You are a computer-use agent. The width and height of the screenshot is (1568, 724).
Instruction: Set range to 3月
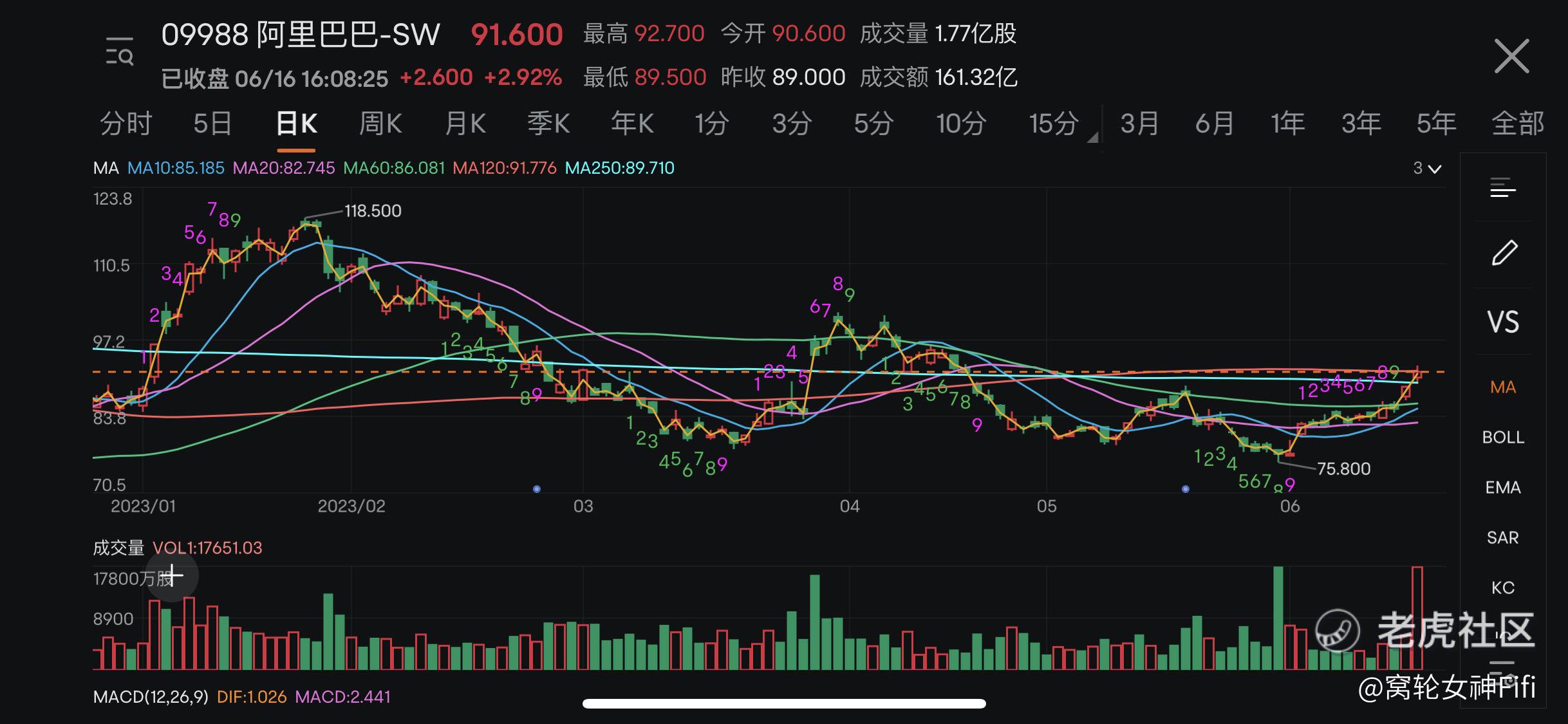[1139, 123]
